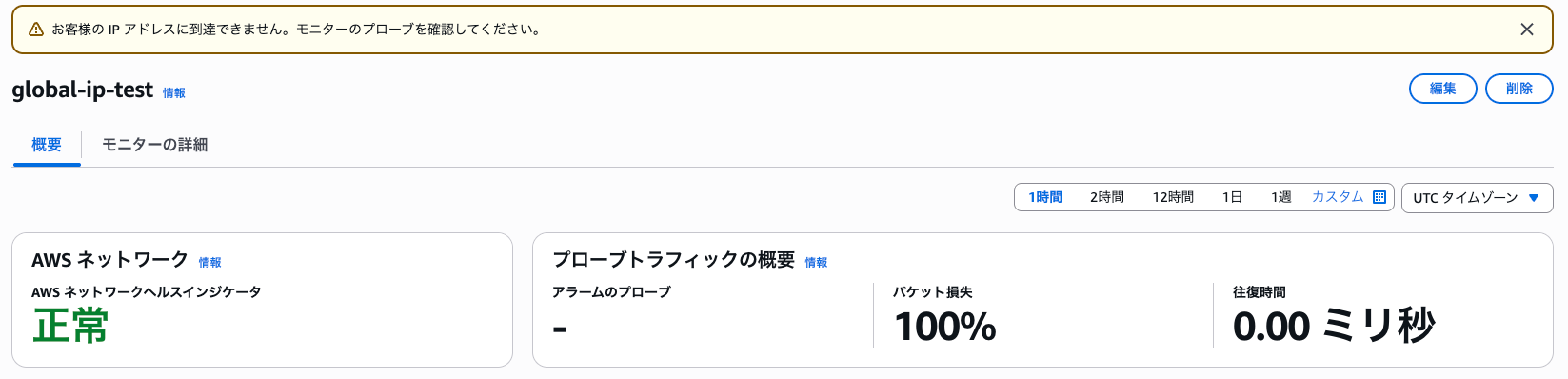Click the 編集 button

(x=1442, y=89)
